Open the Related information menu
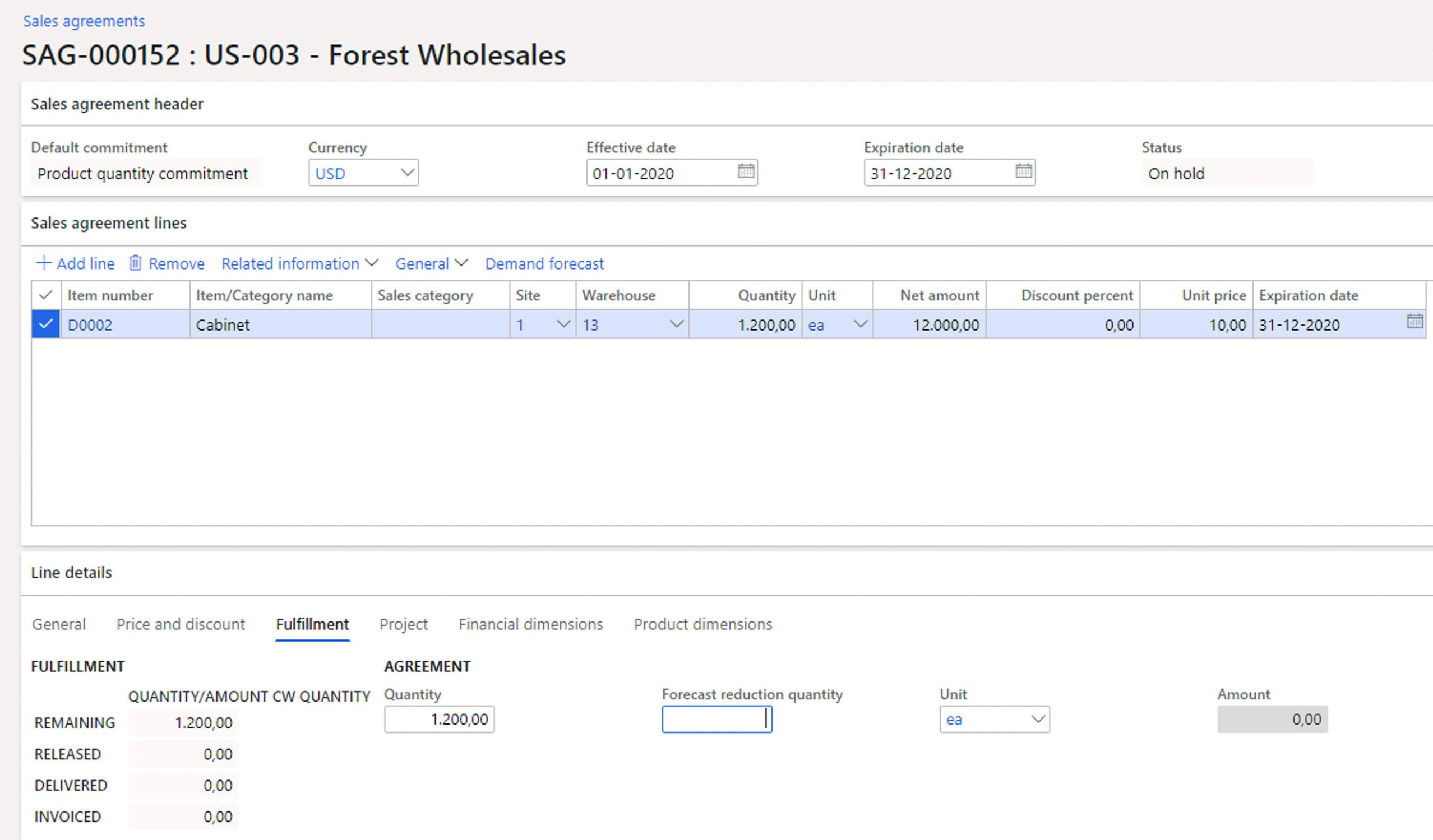 click(x=299, y=264)
